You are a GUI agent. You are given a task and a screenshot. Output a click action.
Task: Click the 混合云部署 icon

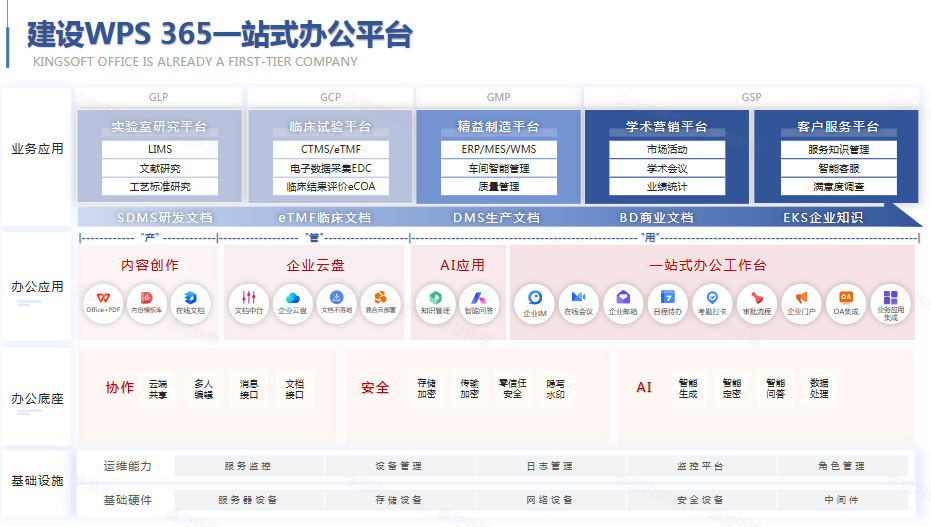pos(381,303)
